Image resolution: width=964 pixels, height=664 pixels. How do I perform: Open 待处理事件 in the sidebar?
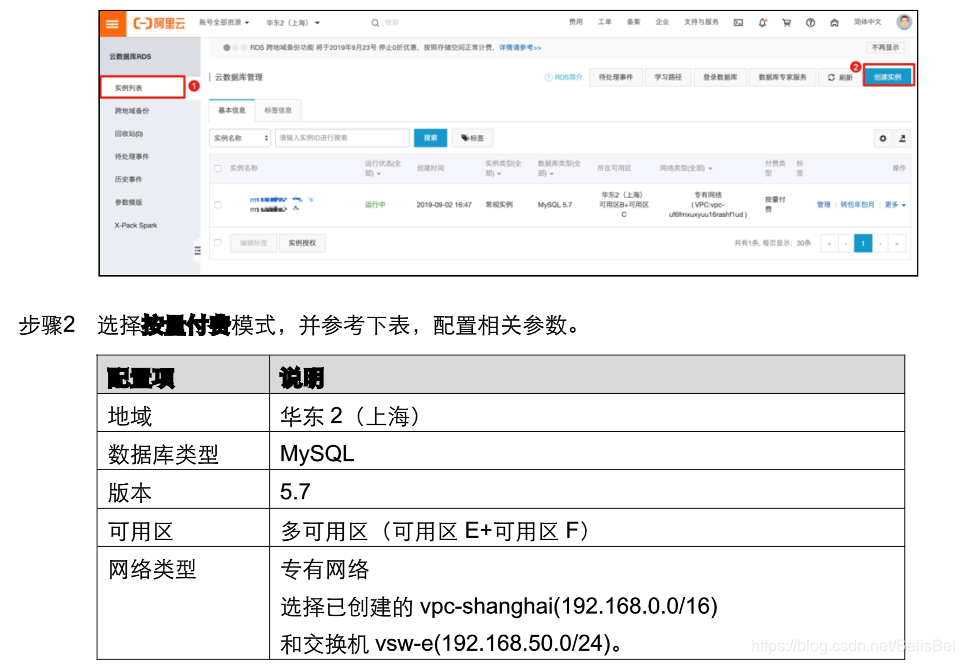(132, 157)
